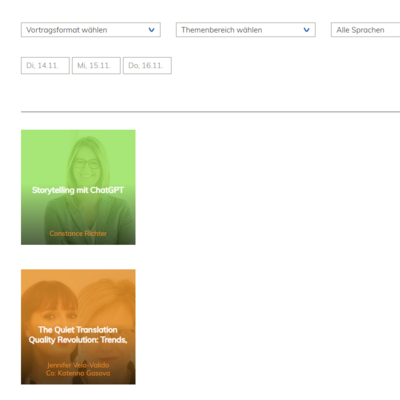Click the Vortragsformat dropdown chevron arrow
Image resolution: width=400 pixels, height=400 pixels.
click(151, 30)
